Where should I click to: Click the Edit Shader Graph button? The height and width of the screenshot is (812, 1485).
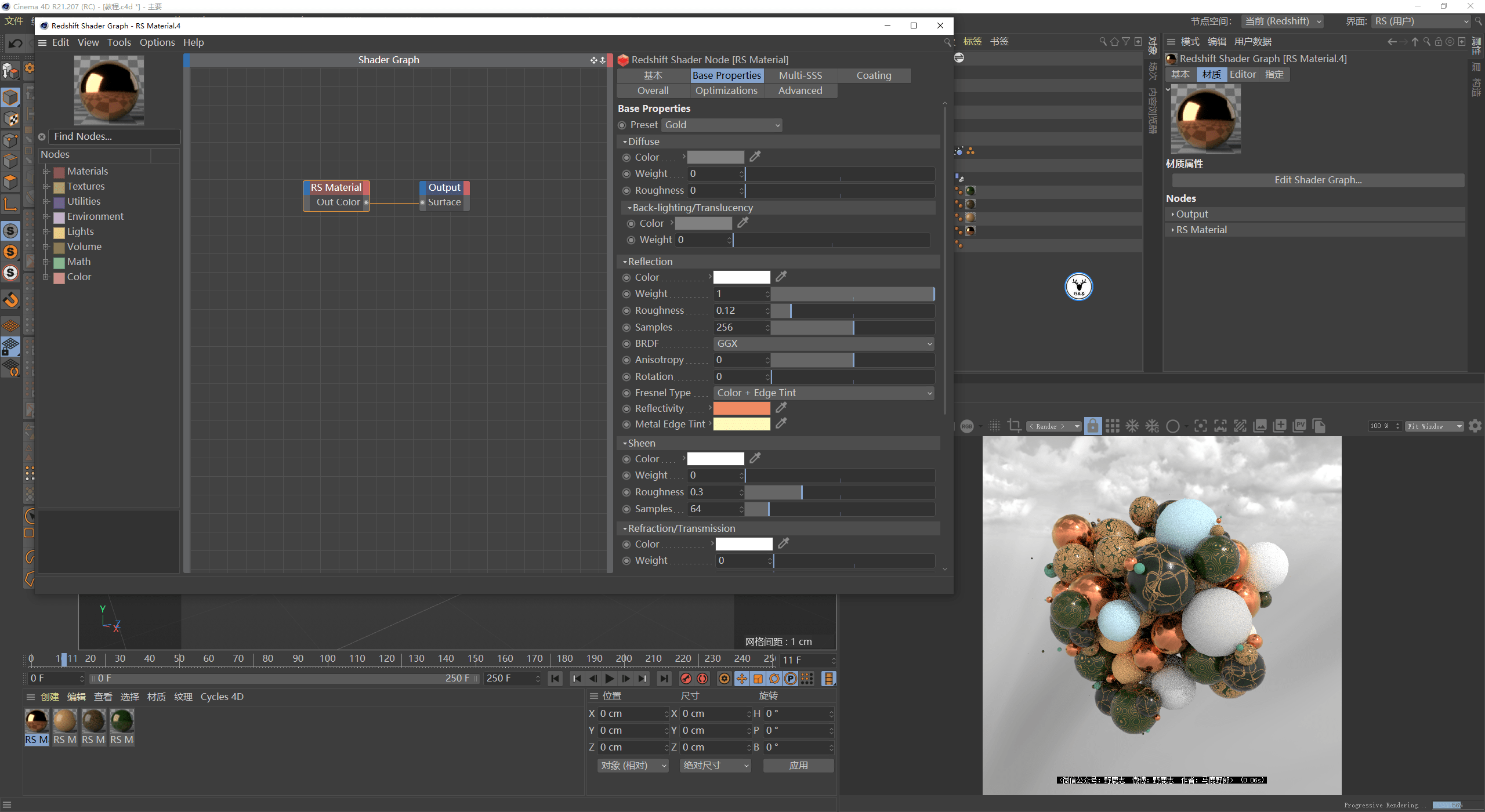[x=1317, y=180]
